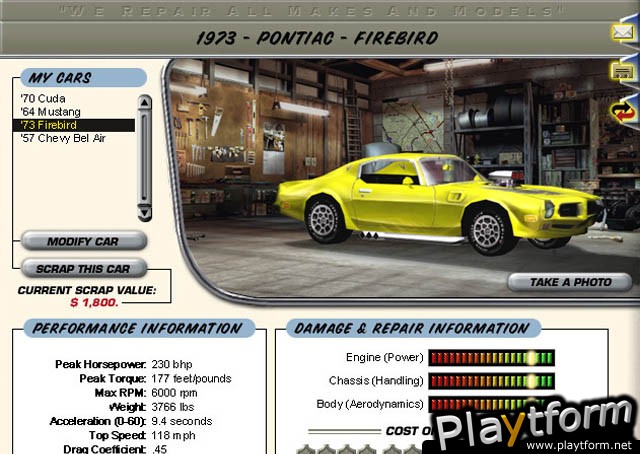Click the car list scrollbar track

tap(144, 158)
